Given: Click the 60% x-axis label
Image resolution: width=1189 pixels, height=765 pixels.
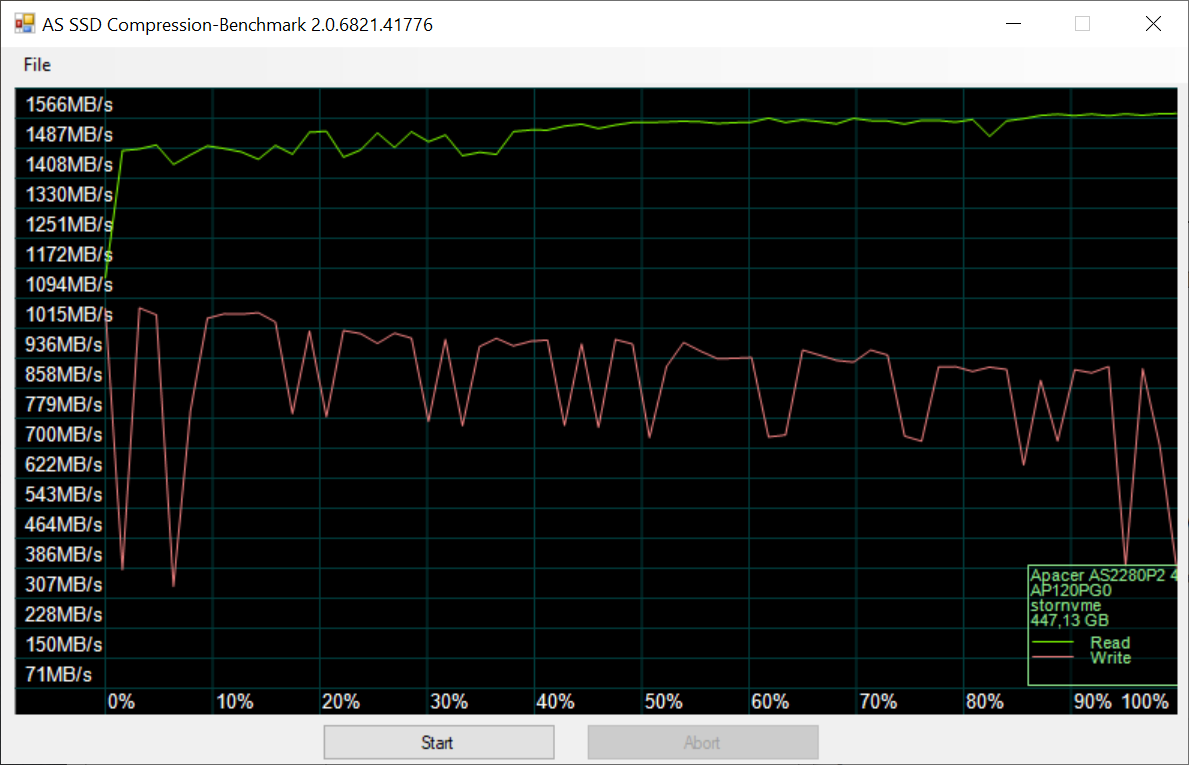Looking at the screenshot, I should [x=770, y=701].
